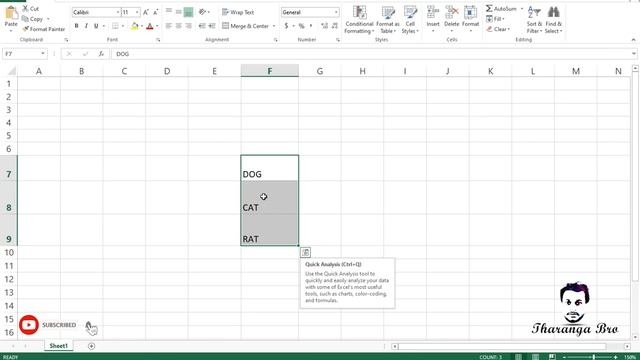Image resolution: width=640 pixels, height=360 pixels.
Task: Open the font size dropdown
Action: 137,13
